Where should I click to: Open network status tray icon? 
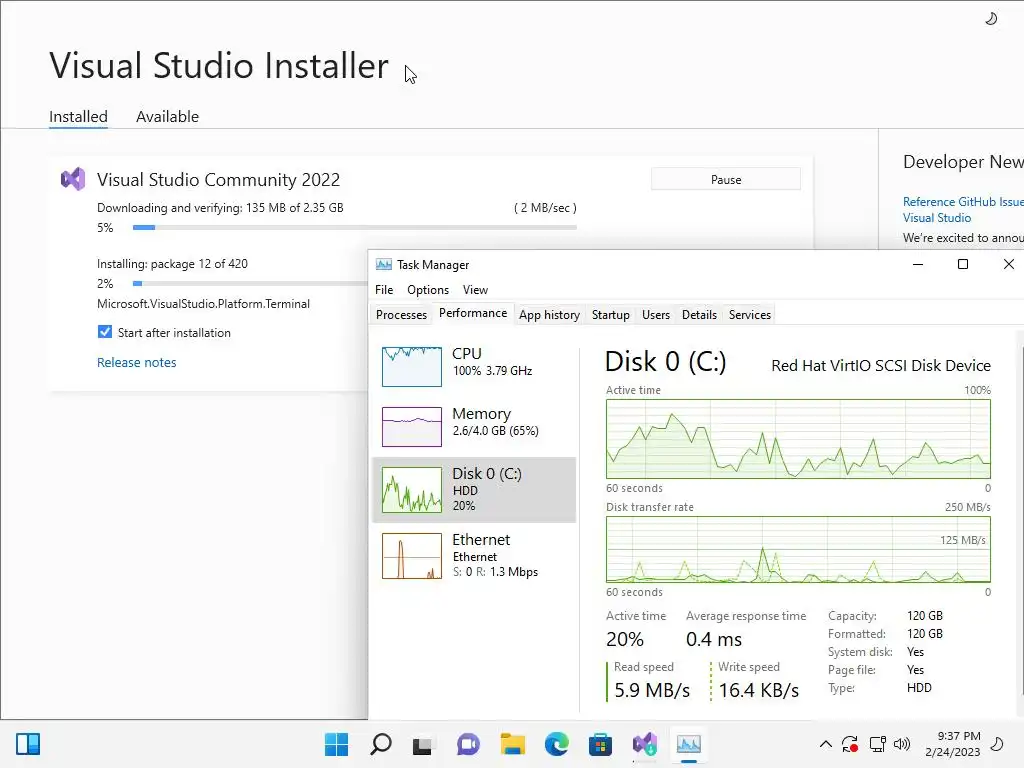pyautogui.click(x=877, y=744)
